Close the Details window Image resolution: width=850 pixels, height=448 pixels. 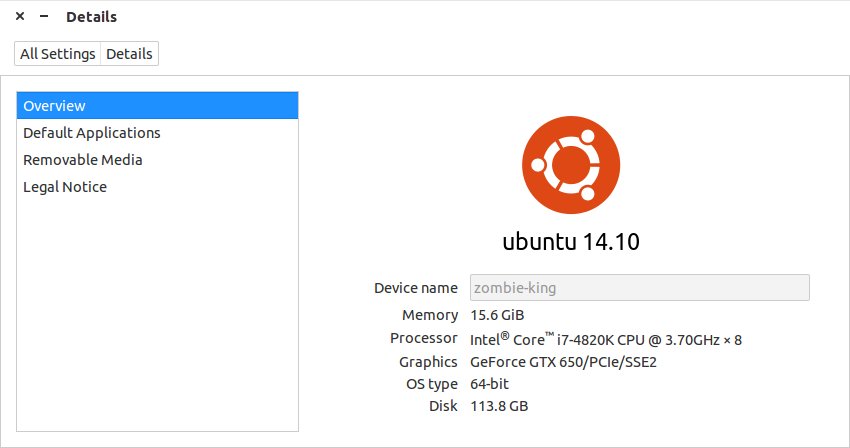[20, 16]
